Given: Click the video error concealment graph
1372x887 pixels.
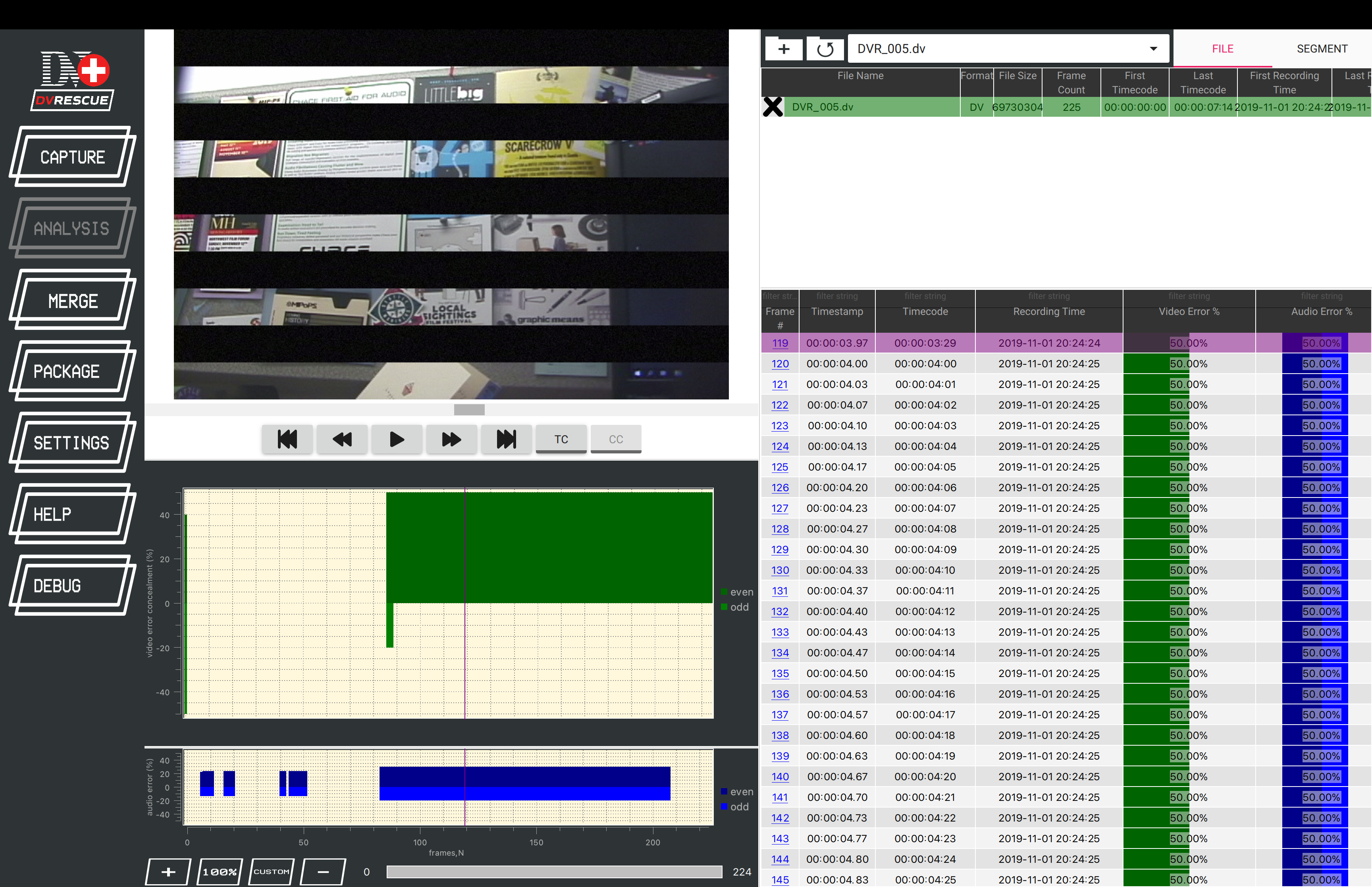Looking at the screenshot, I should tap(449, 604).
